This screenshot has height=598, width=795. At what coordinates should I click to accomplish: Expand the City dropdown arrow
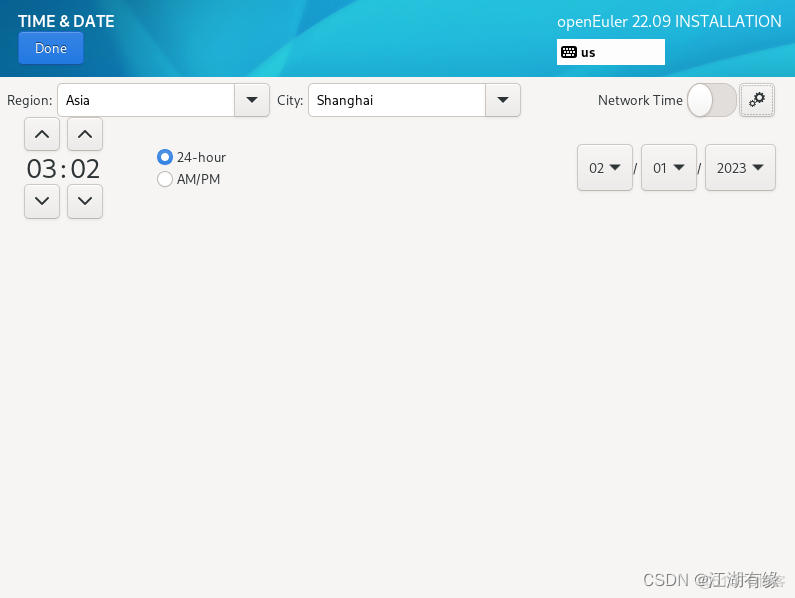coord(502,100)
